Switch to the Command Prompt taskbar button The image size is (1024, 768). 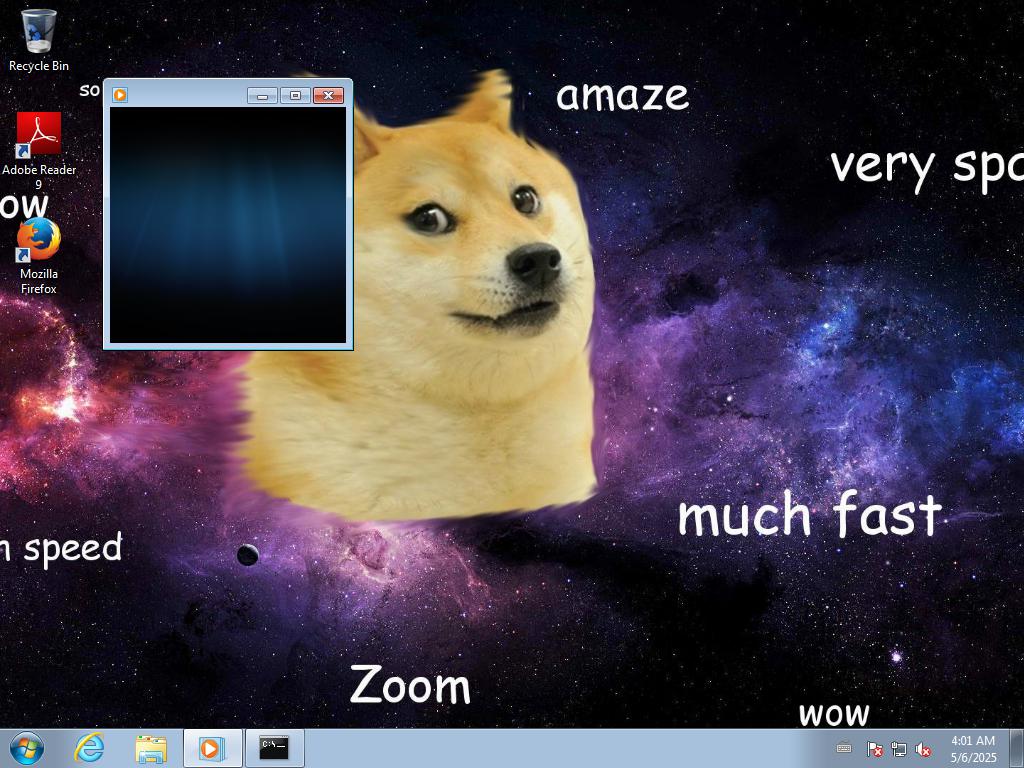274,748
